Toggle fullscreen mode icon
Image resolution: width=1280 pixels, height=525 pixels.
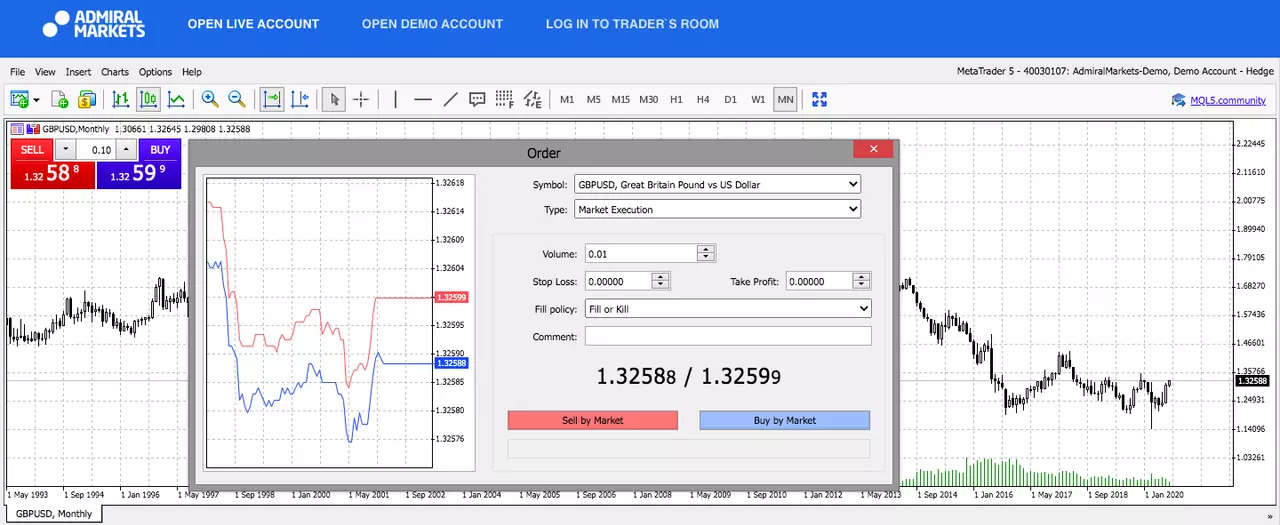click(x=820, y=99)
